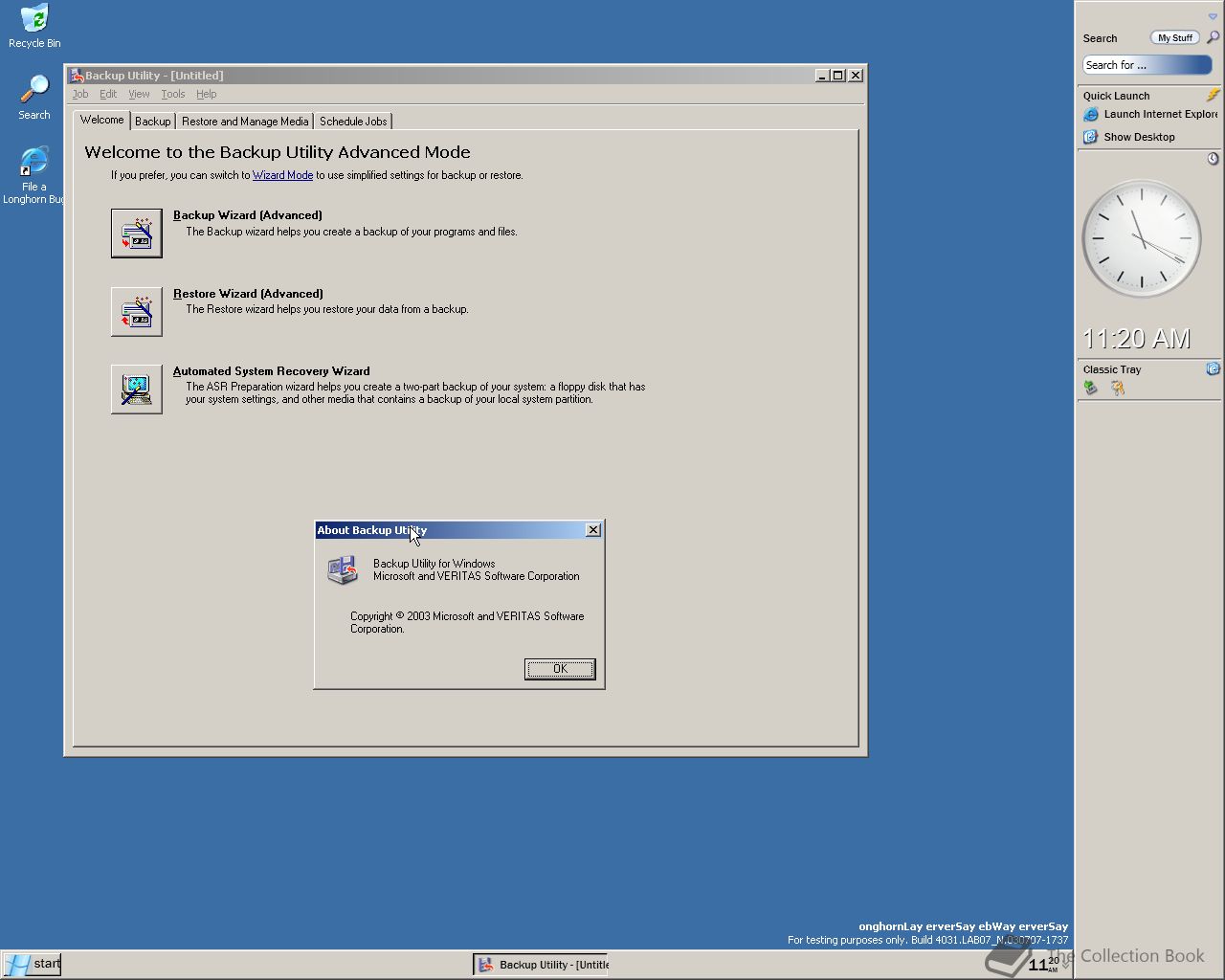
Task: Click the Internet Explorer icon in Quick Launch
Action: pos(1090,115)
